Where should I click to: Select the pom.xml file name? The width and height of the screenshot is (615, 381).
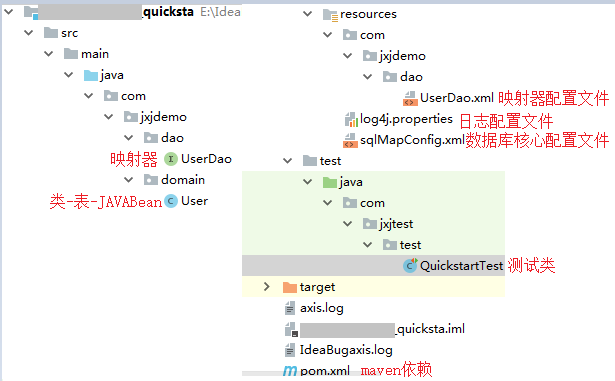pos(325,371)
